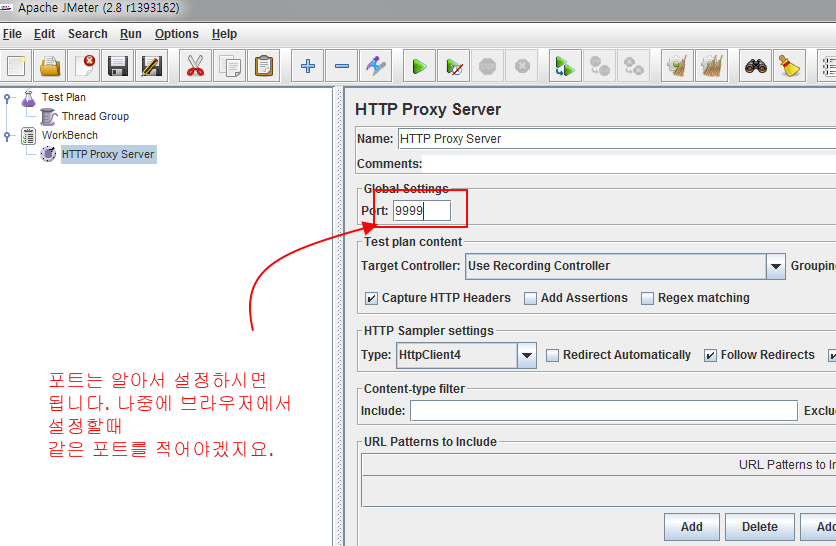Create a new test plan via New icon
Viewport: 836px width, 546px height.
16,67
